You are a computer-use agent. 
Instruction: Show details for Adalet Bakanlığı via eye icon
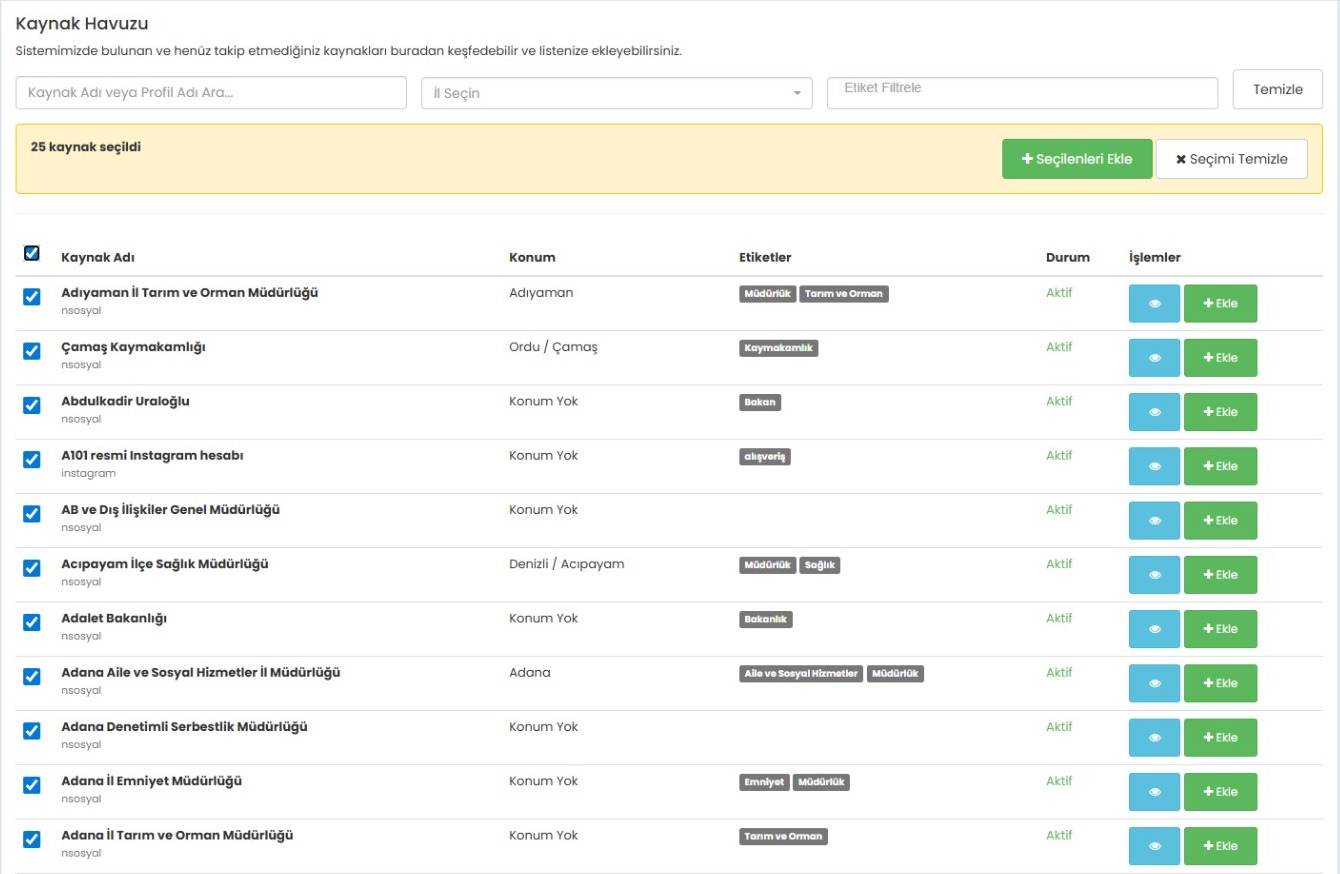coord(1154,629)
